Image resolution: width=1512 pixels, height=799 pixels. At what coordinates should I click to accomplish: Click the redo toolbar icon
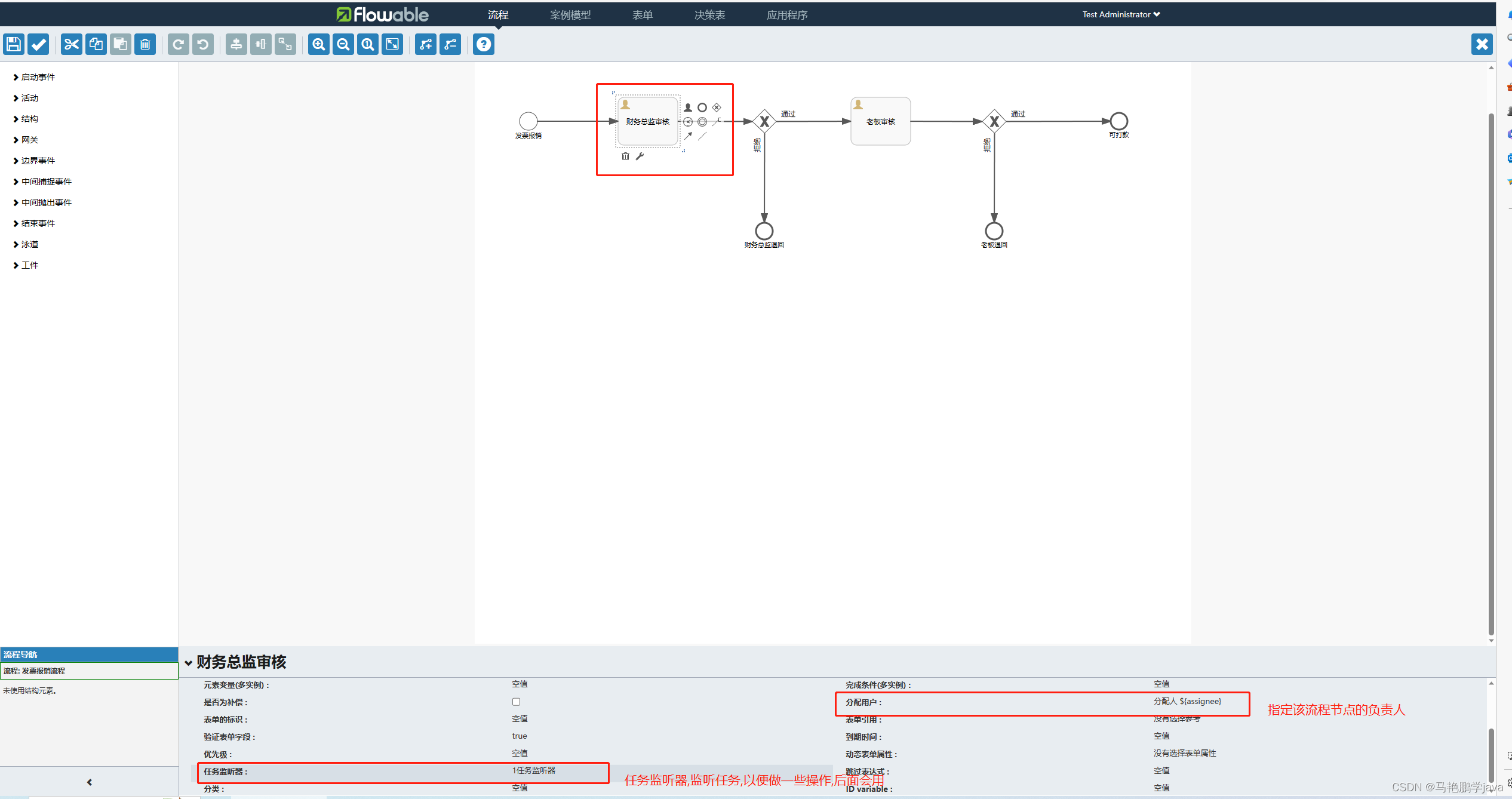(x=178, y=44)
